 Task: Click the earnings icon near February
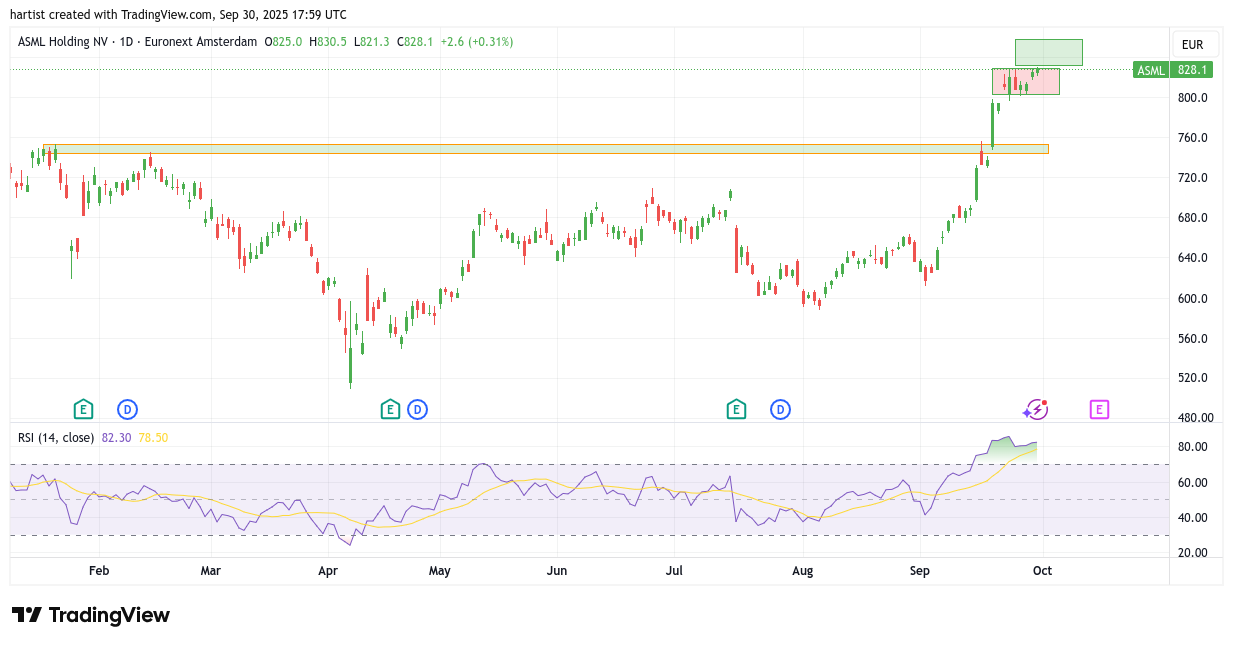click(x=83, y=409)
